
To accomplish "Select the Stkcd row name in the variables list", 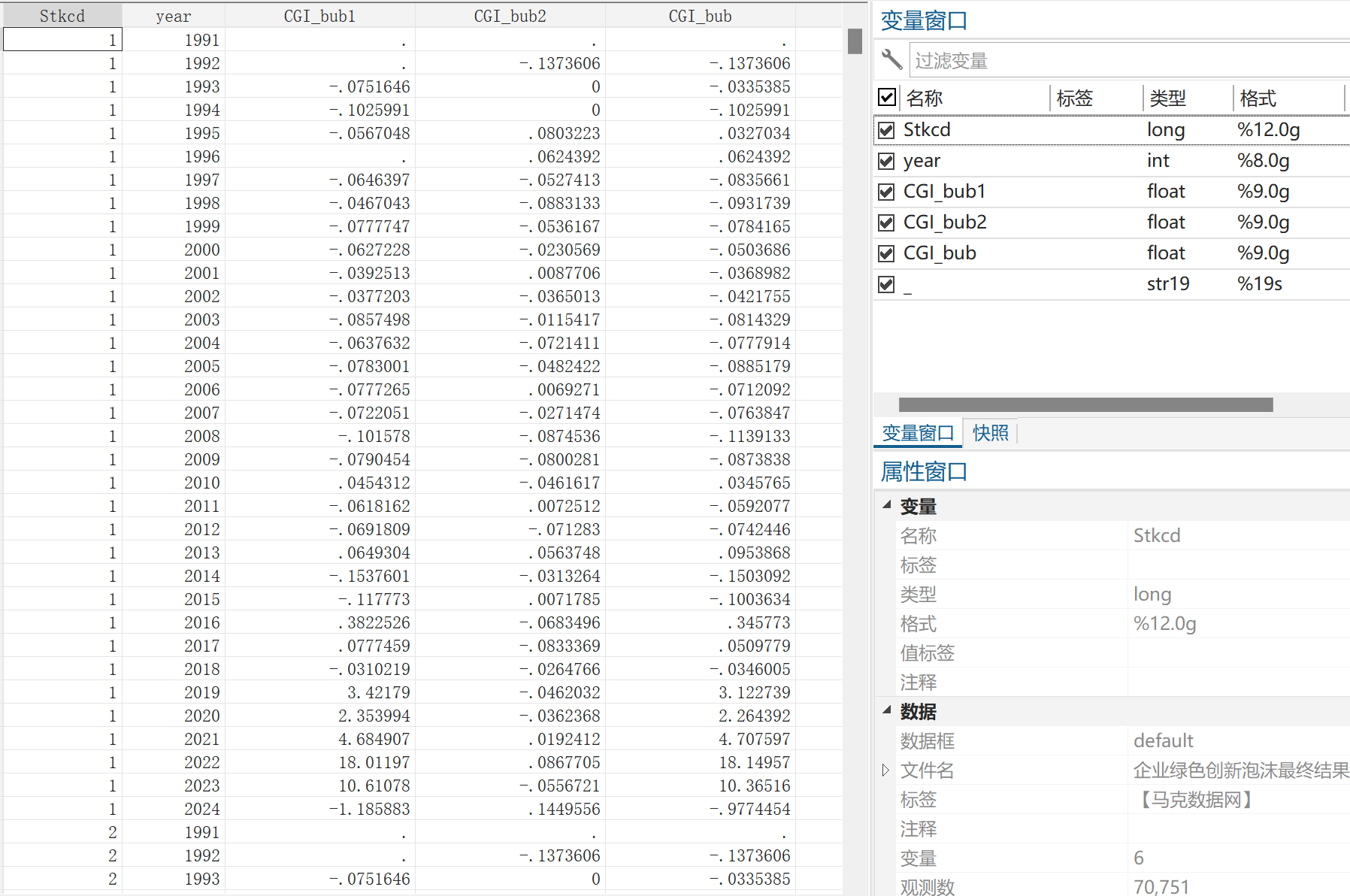I will click(927, 130).
